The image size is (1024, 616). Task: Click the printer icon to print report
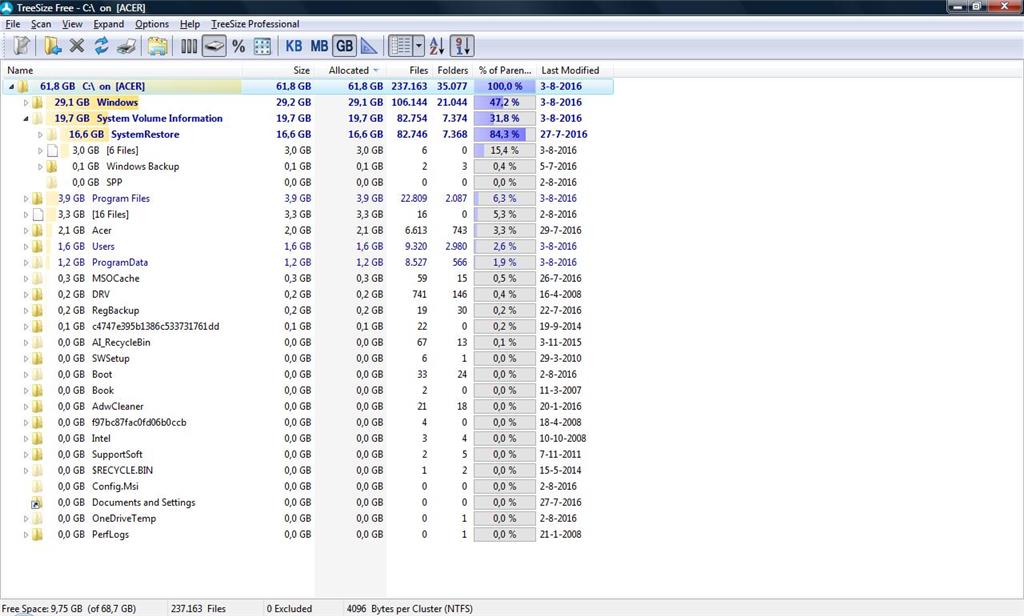coord(127,46)
